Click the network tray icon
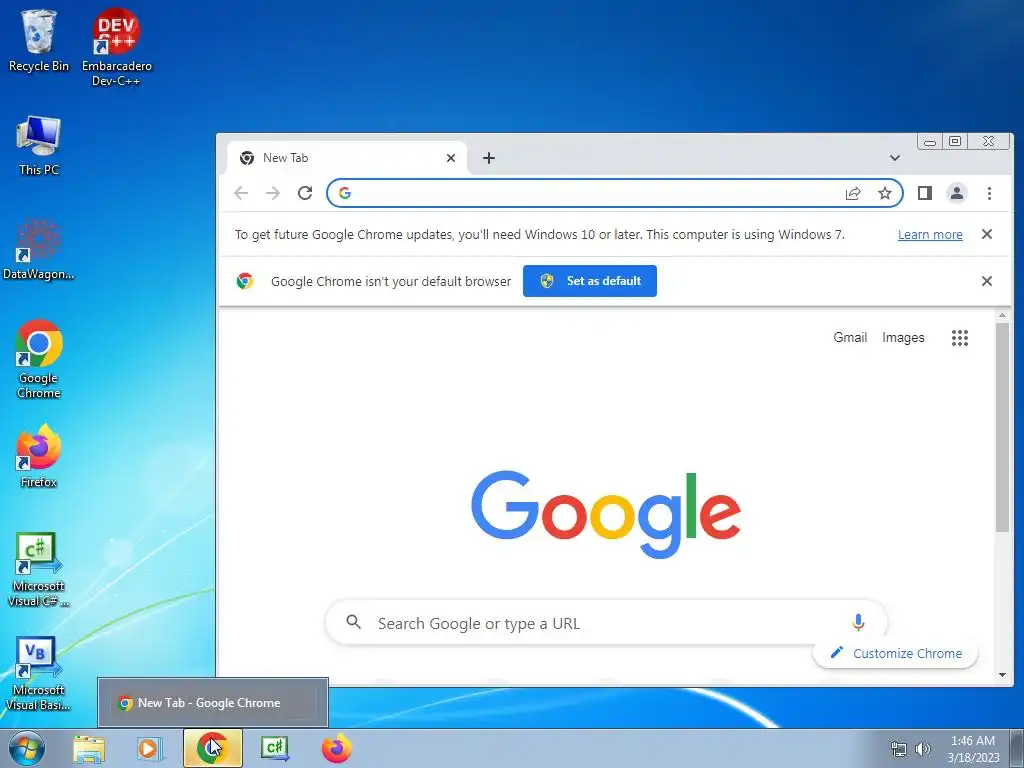The width and height of the screenshot is (1024, 768). [899, 749]
